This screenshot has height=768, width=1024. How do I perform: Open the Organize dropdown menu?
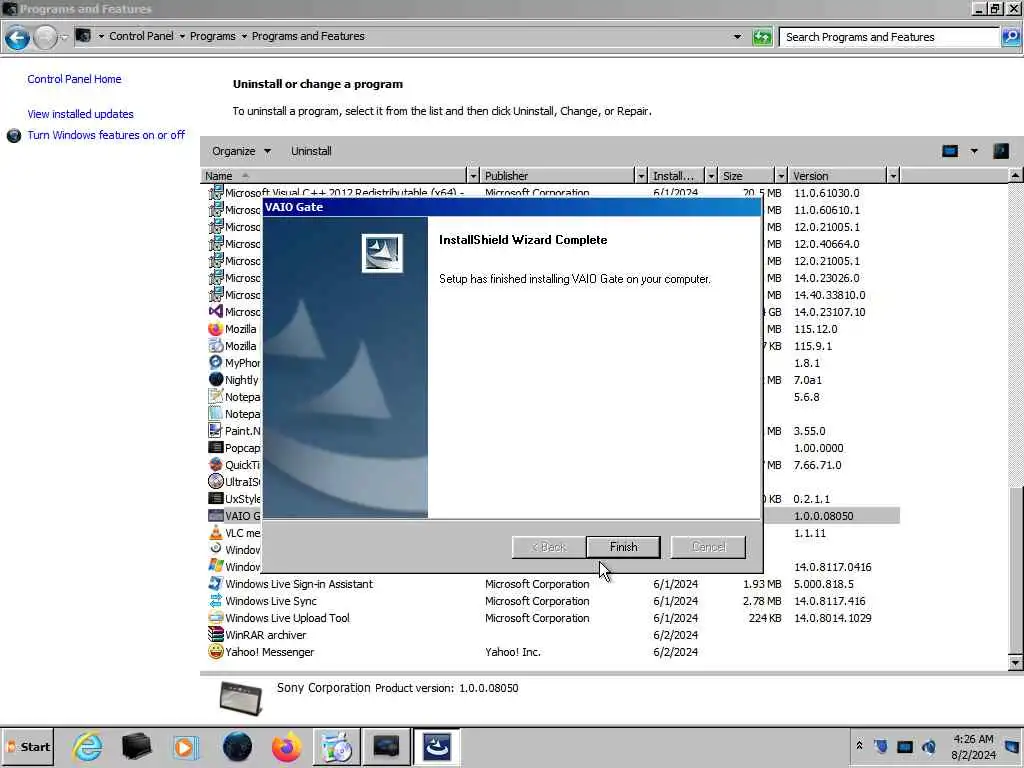(241, 151)
